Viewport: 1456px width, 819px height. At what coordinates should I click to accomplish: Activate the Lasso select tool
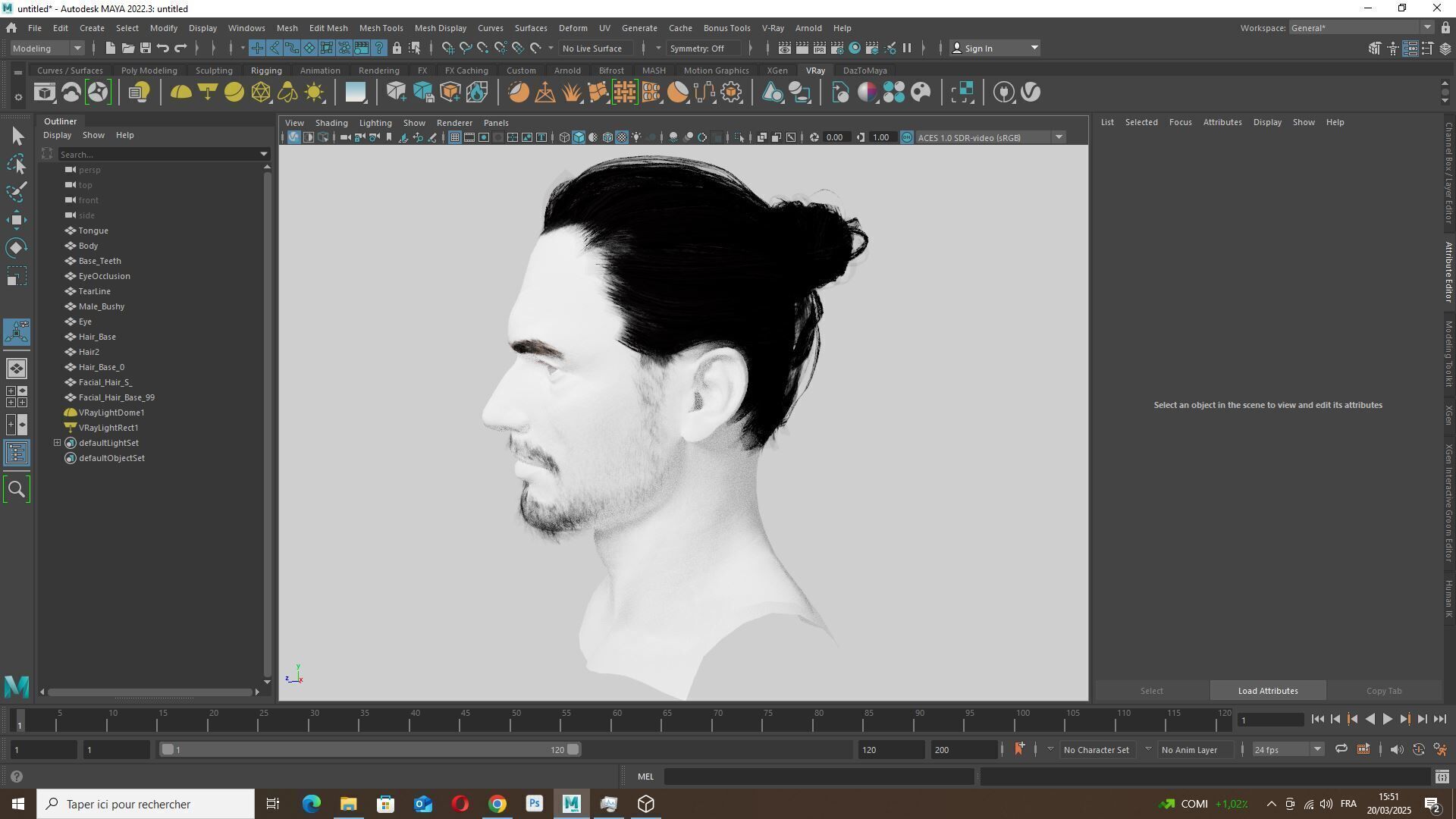[17, 165]
